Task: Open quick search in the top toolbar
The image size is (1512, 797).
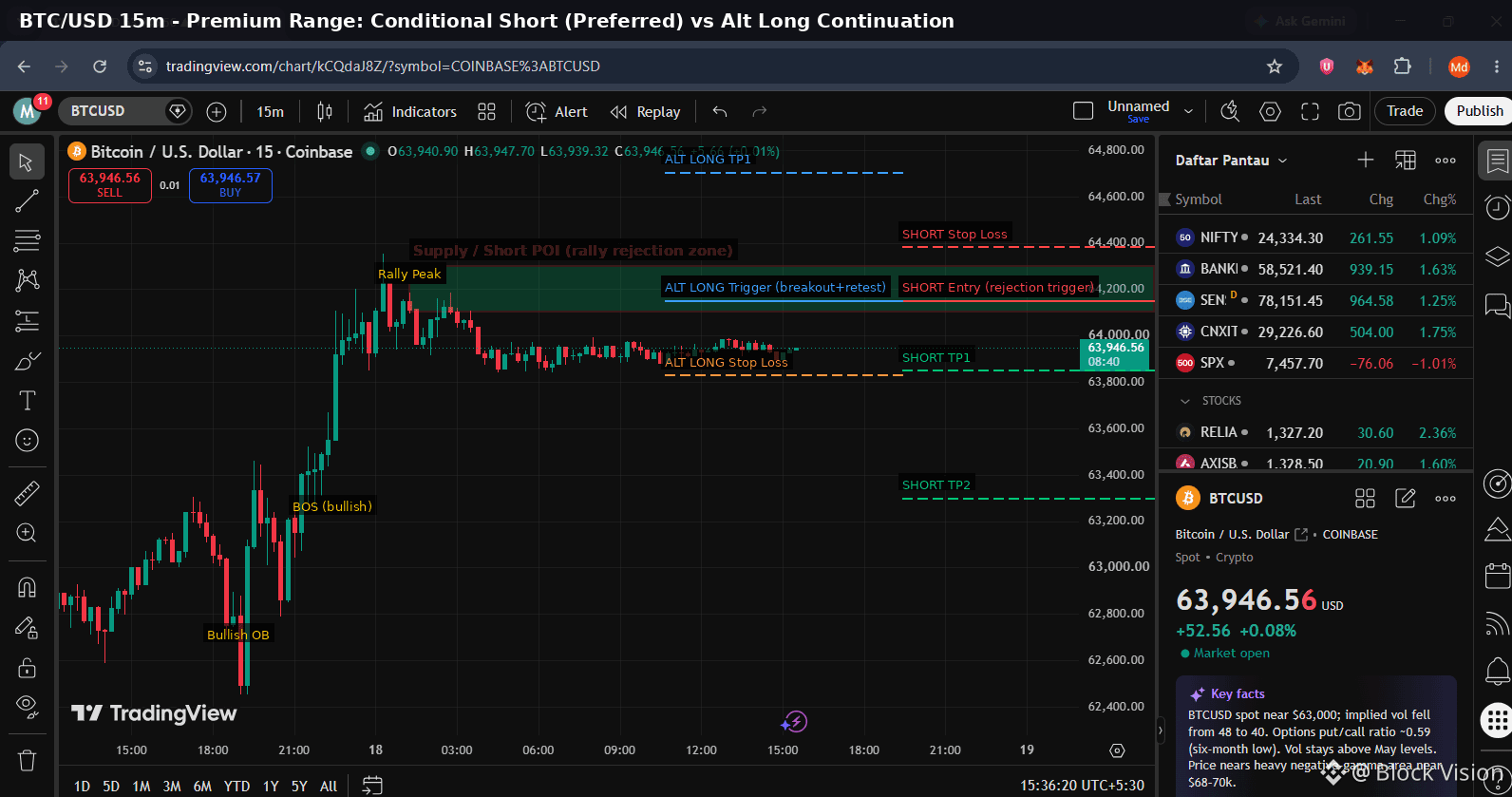Action: [1230, 112]
